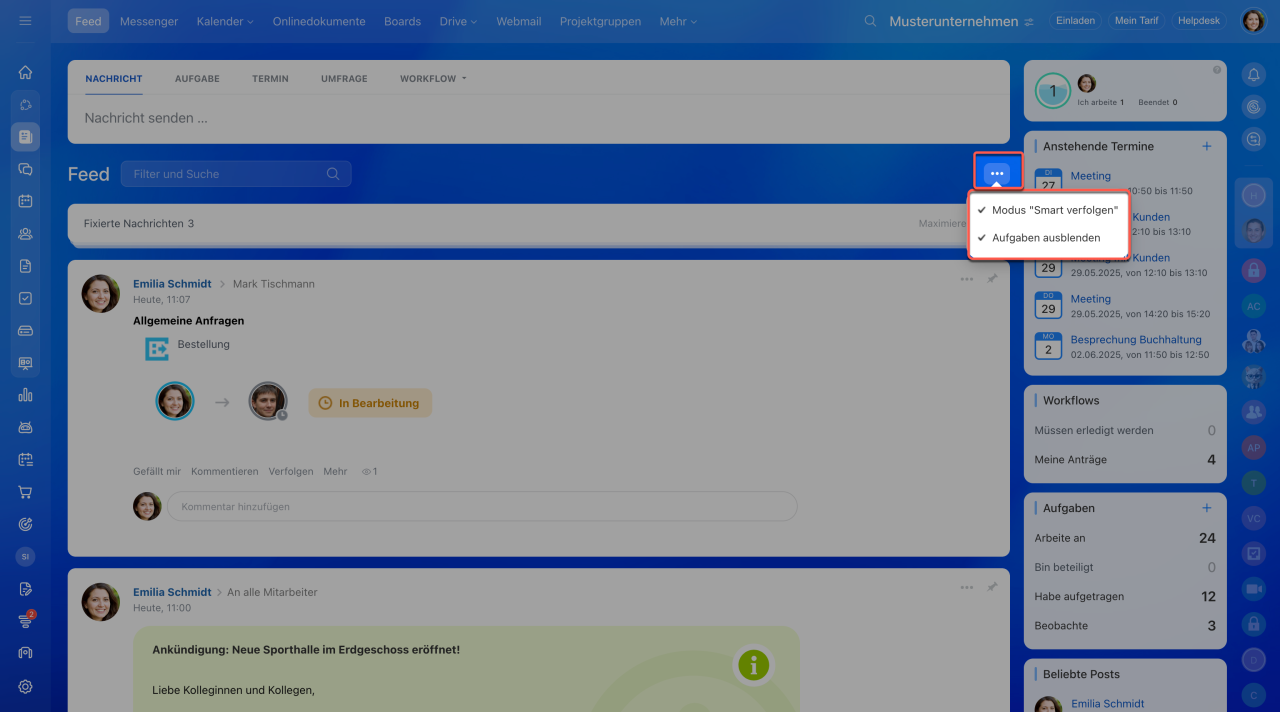Click the Nachricht senden message field
1280x712 pixels.
point(538,118)
